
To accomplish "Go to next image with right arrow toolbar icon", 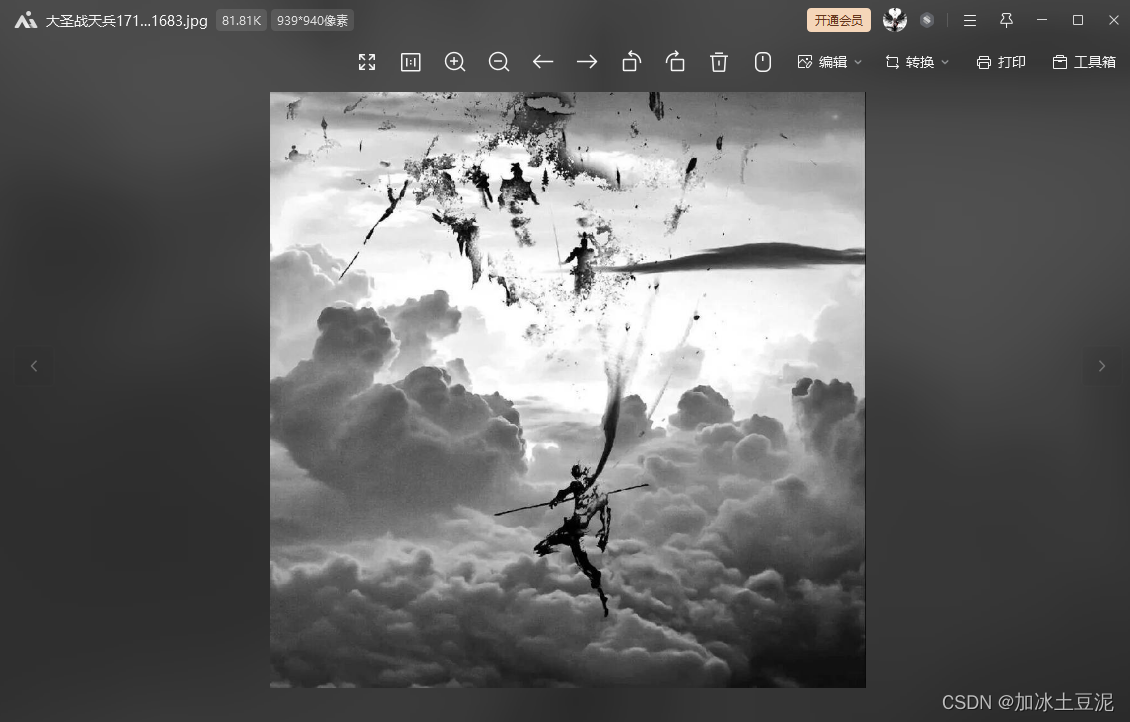I will (587, 62).
